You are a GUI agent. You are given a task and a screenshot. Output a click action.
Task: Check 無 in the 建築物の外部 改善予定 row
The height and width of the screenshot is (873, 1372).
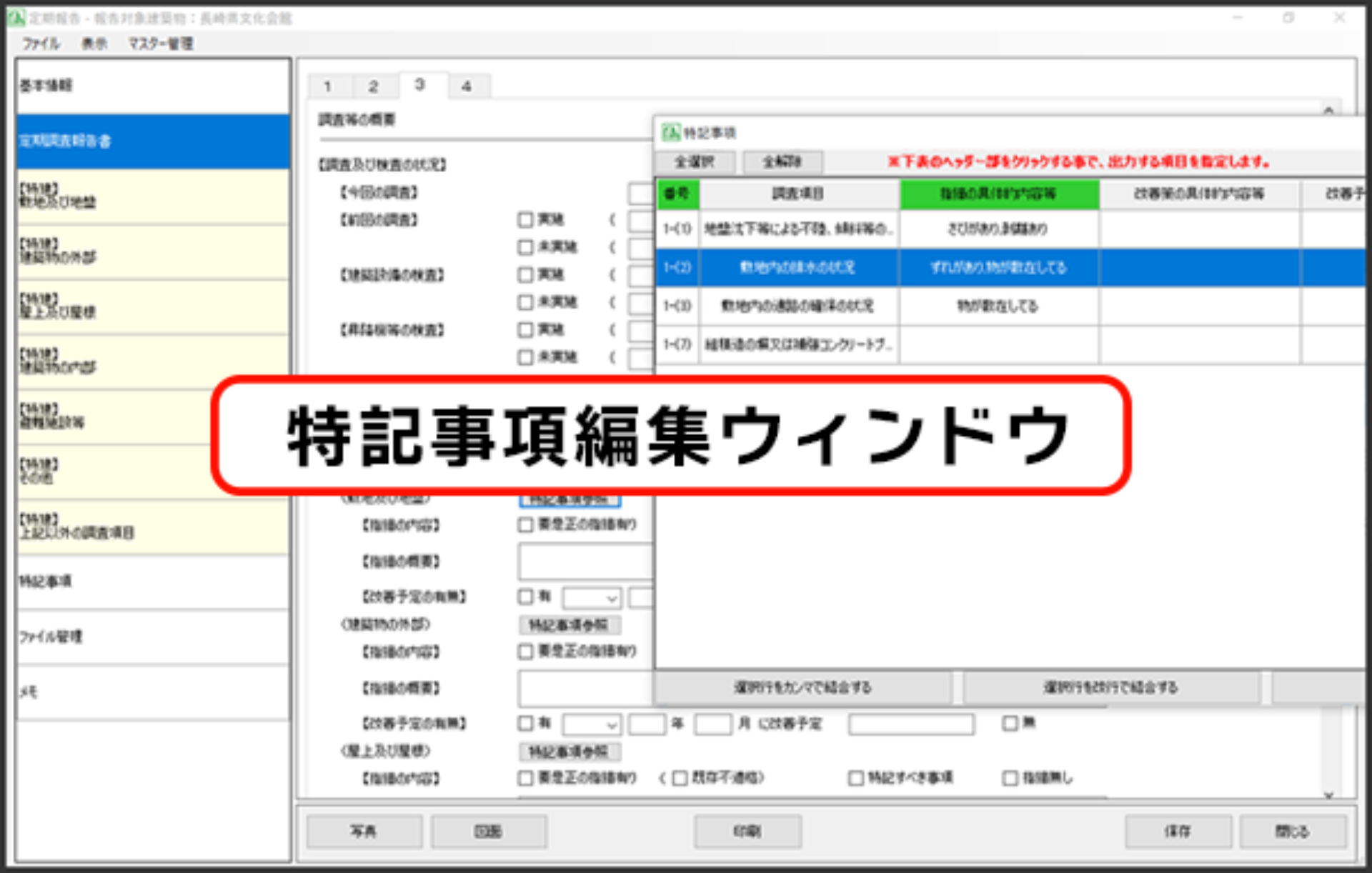point(1010,723)
